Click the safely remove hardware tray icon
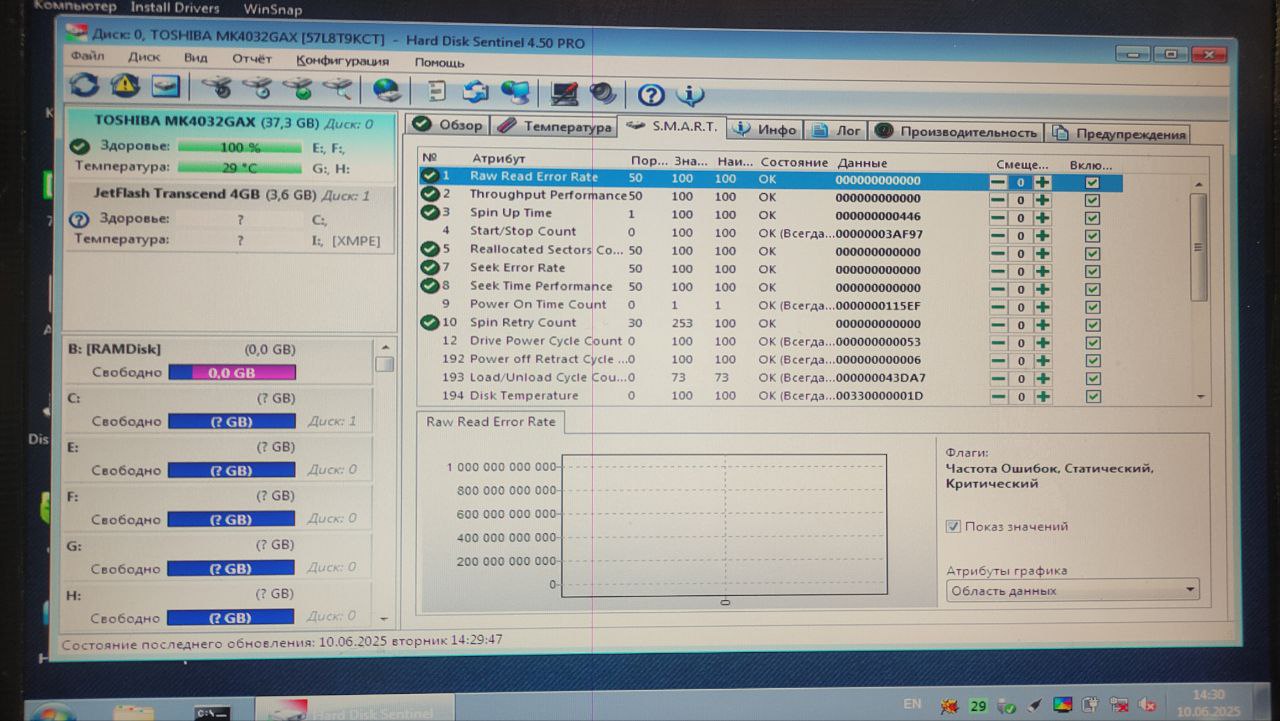The height and width of the screenshot is (721, 1280). tap(1006, 707)
